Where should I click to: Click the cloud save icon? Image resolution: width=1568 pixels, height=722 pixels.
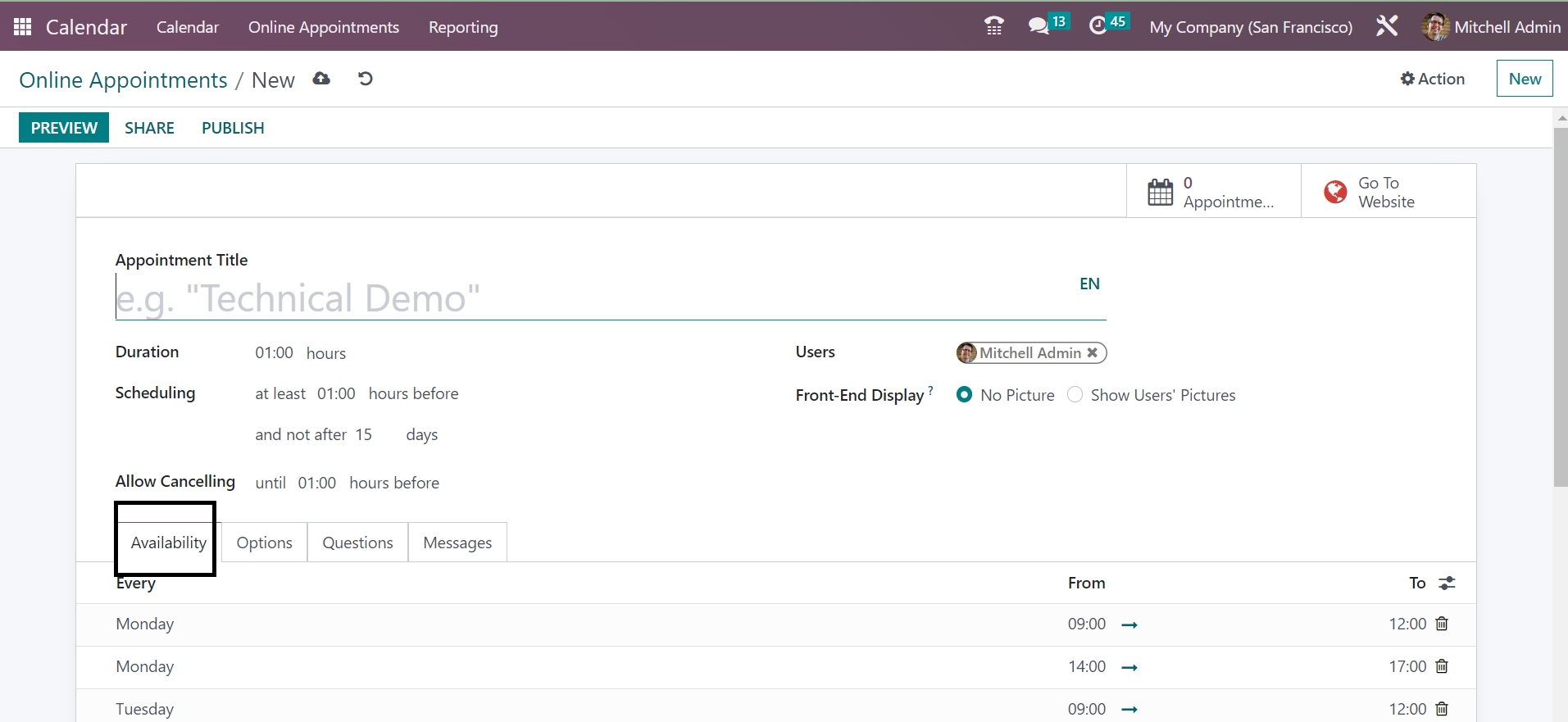tap(321, 79)
